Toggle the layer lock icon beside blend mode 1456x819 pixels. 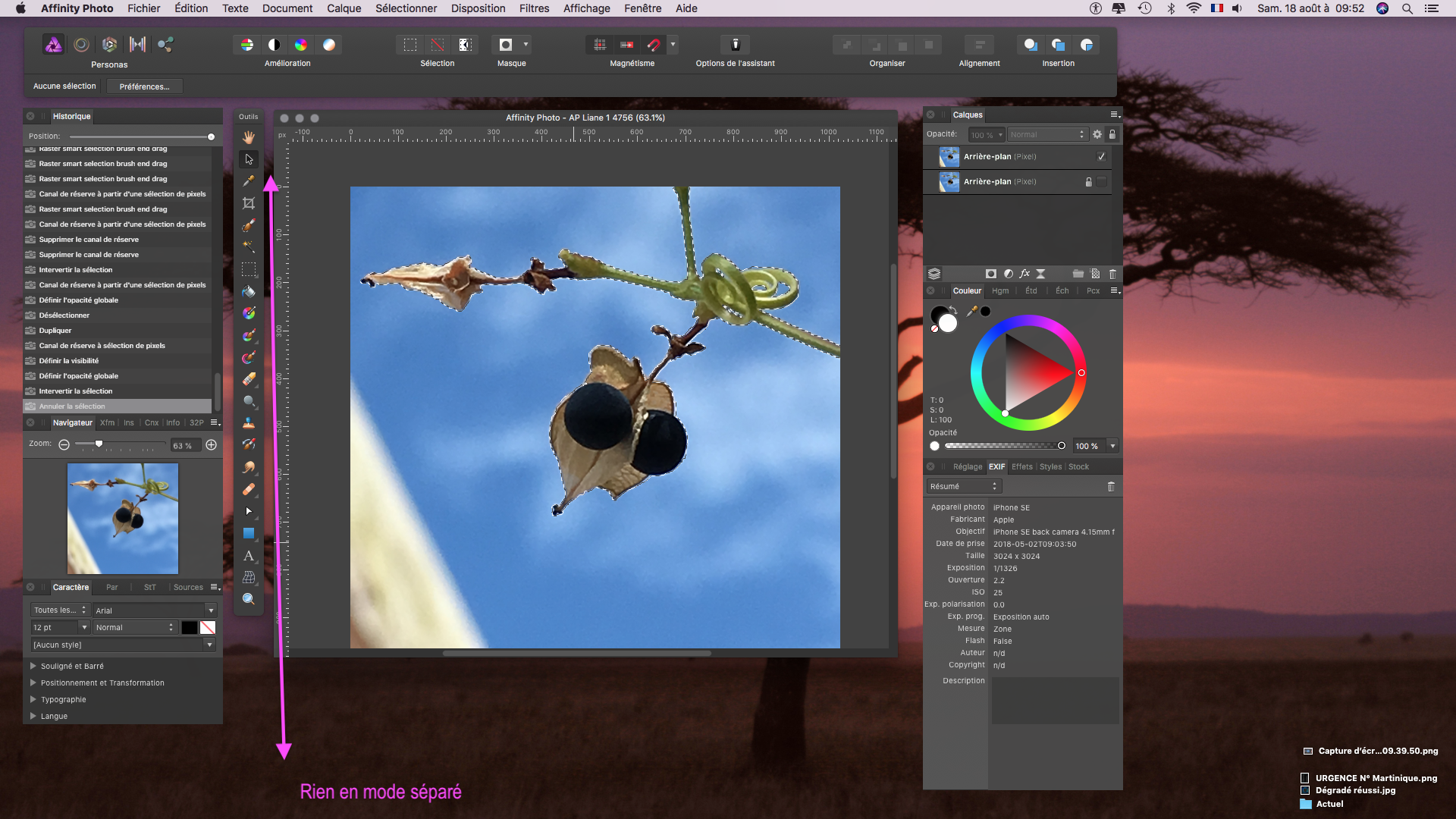(x=1112, y=134)
